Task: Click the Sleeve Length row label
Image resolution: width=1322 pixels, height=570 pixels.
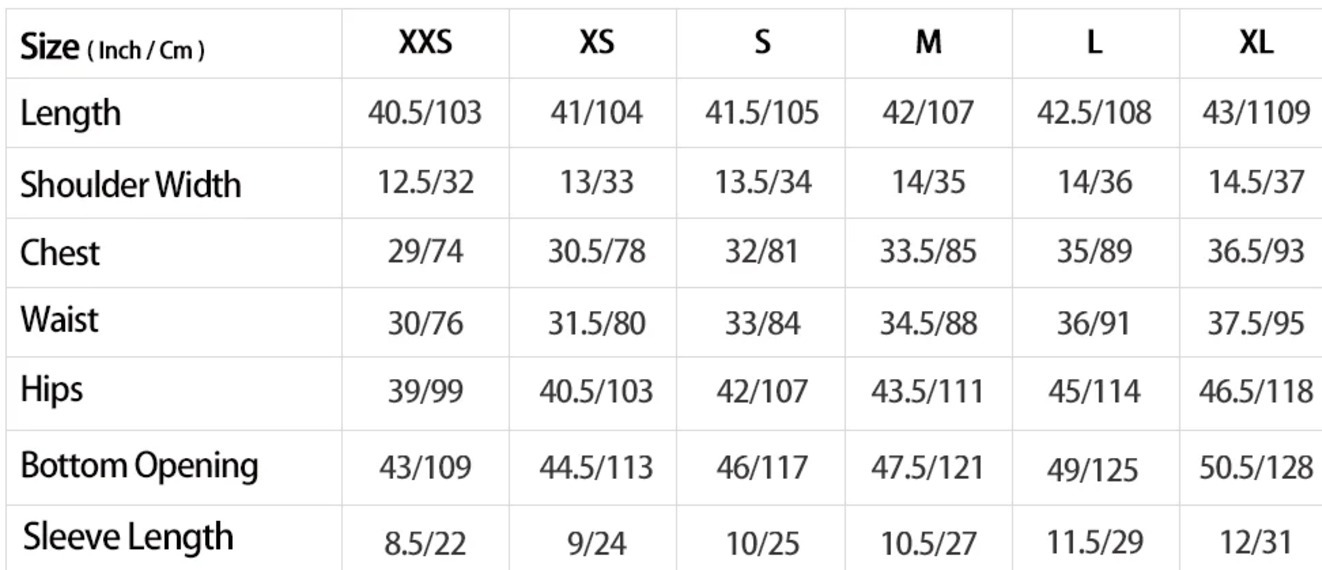Action: [128, 537]
